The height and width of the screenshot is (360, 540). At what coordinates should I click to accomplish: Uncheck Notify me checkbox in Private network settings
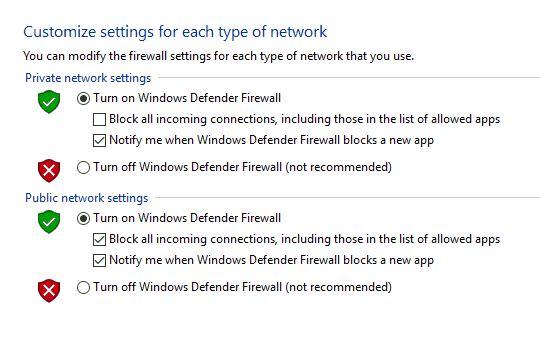[x=100, y=141]
